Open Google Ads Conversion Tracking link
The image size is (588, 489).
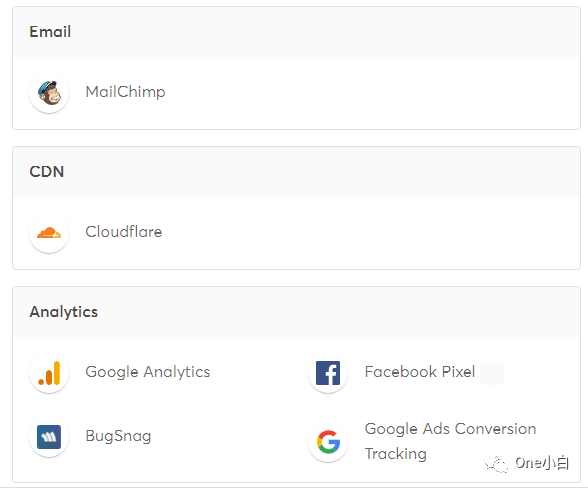point(450,441)
